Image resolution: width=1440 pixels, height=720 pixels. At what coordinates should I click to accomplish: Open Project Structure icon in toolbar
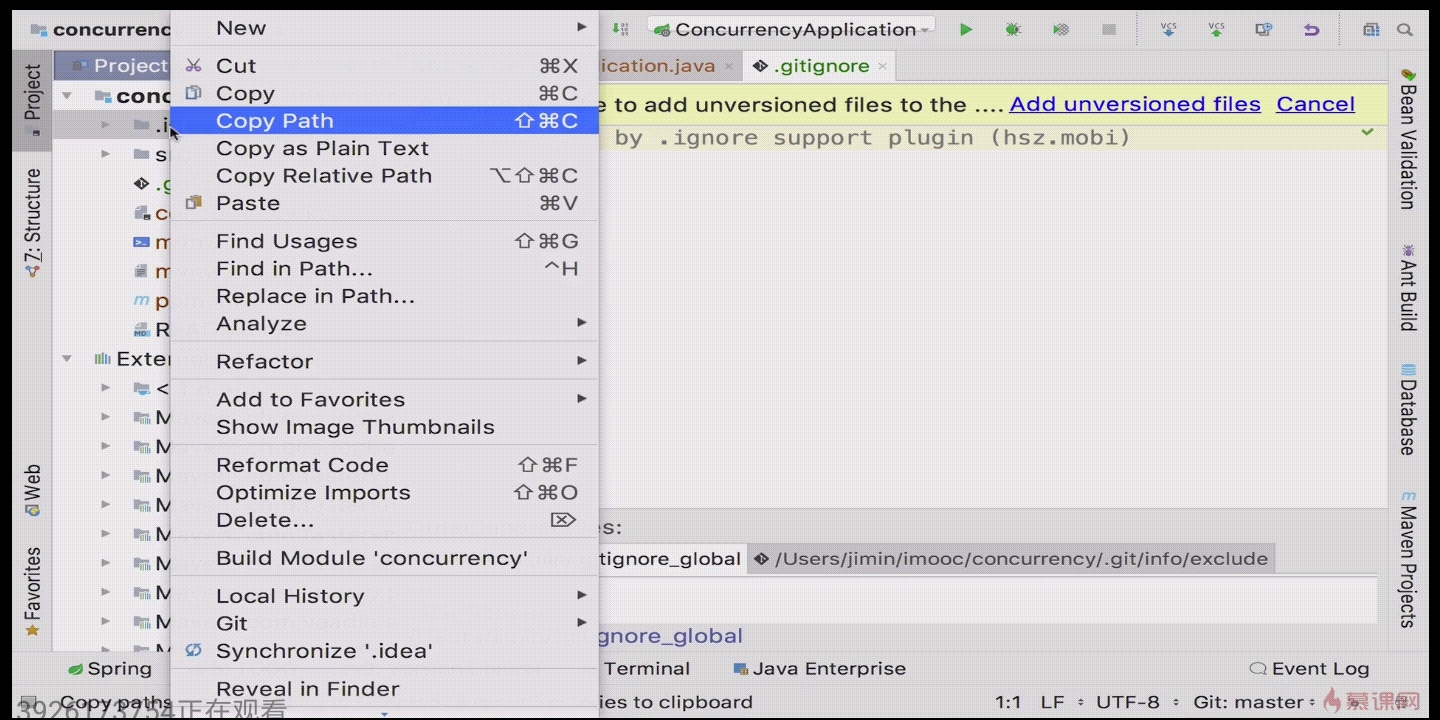[1370, 30]
